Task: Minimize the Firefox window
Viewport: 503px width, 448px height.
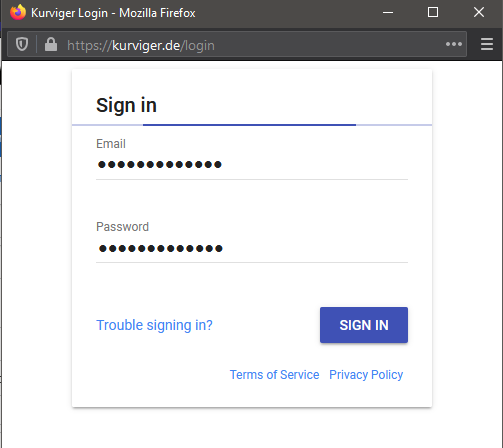Action: 388,13
